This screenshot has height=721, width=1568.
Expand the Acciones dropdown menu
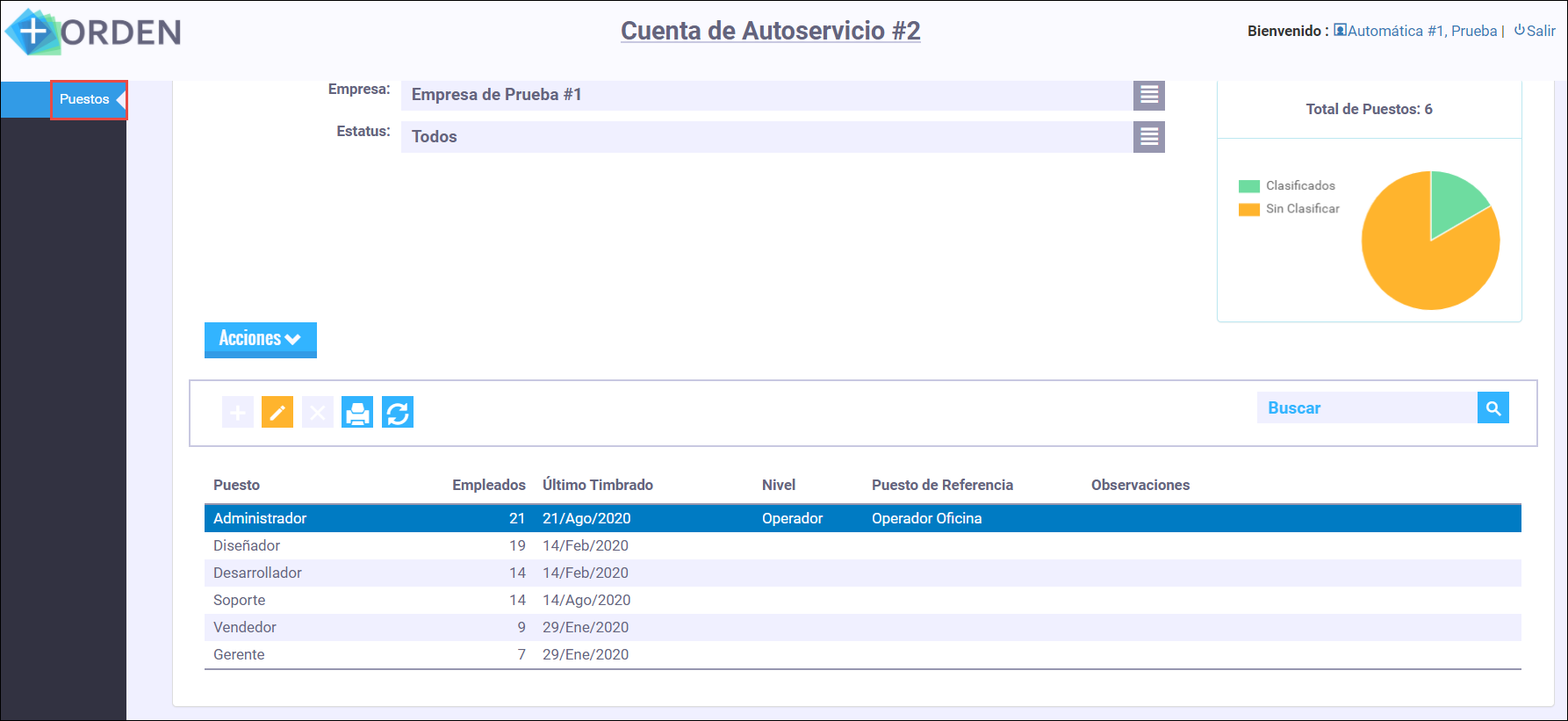(260, 339)
